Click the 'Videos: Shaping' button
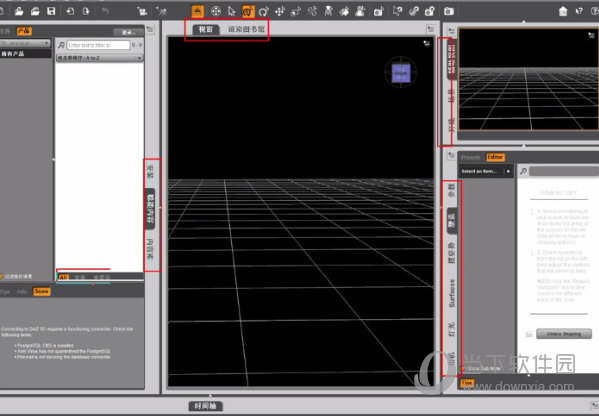Viewport: 599px width, 416px height. [x=564, y=333]
